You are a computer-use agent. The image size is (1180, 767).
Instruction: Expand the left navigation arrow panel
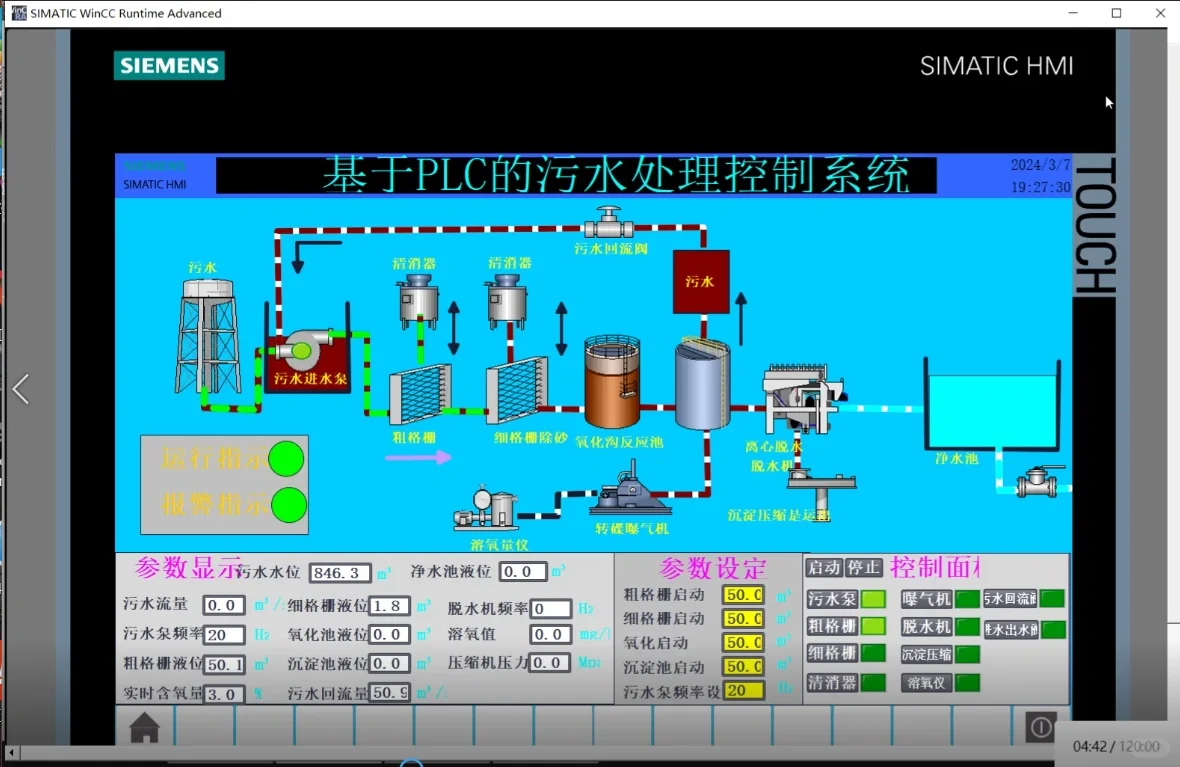coord(20,389)
